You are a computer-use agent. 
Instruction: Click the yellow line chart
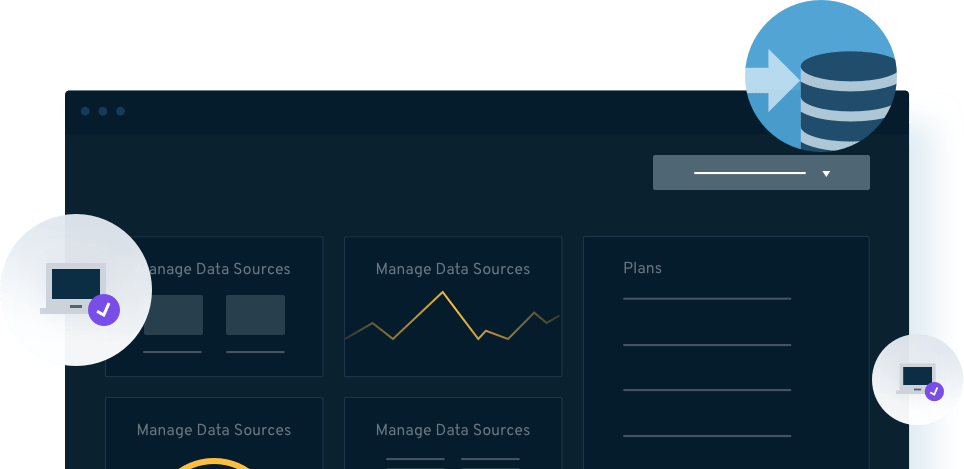pos(452,317)
